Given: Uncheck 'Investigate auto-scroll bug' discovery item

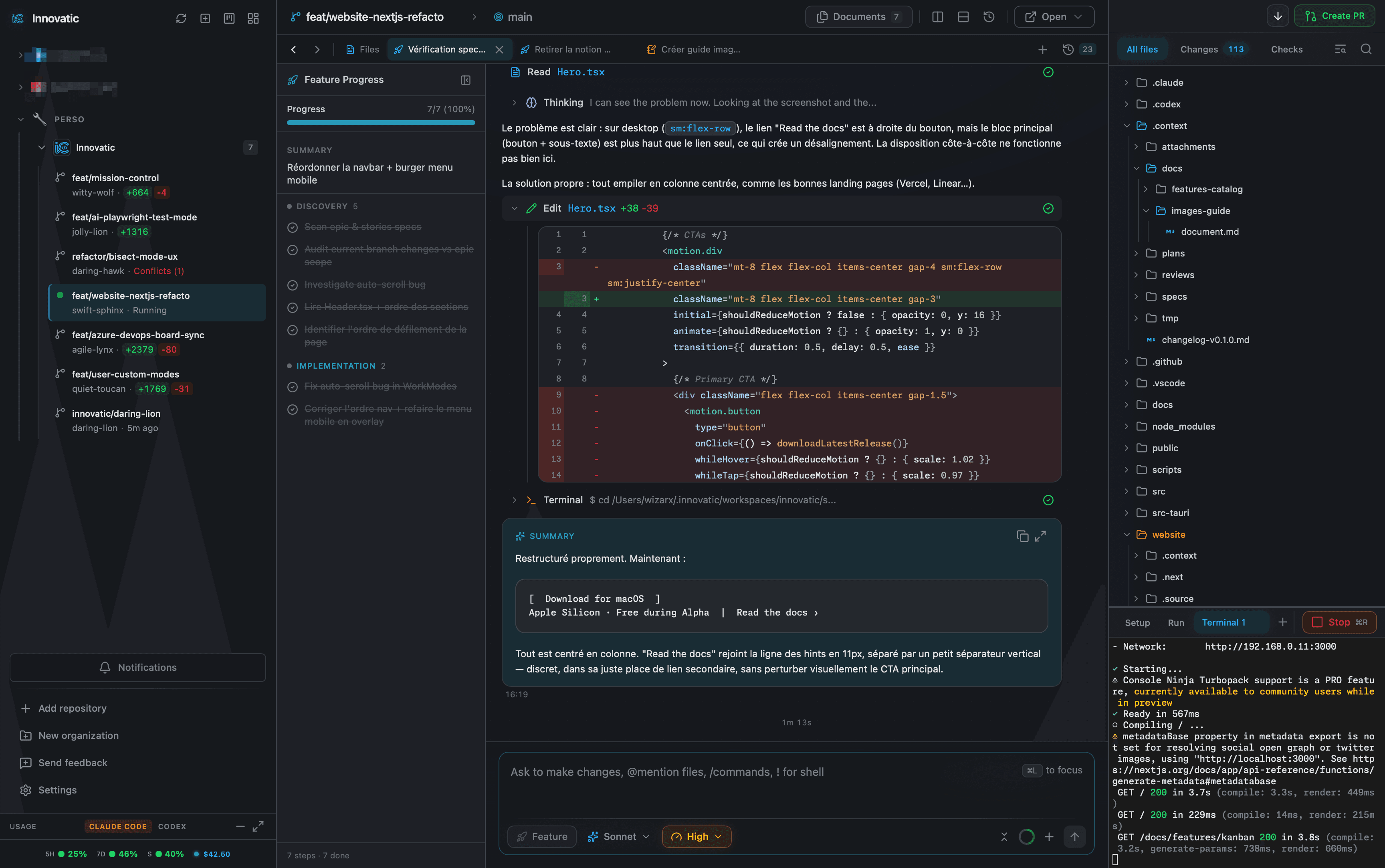Looking at the screenshot, I should coord(293,284).
